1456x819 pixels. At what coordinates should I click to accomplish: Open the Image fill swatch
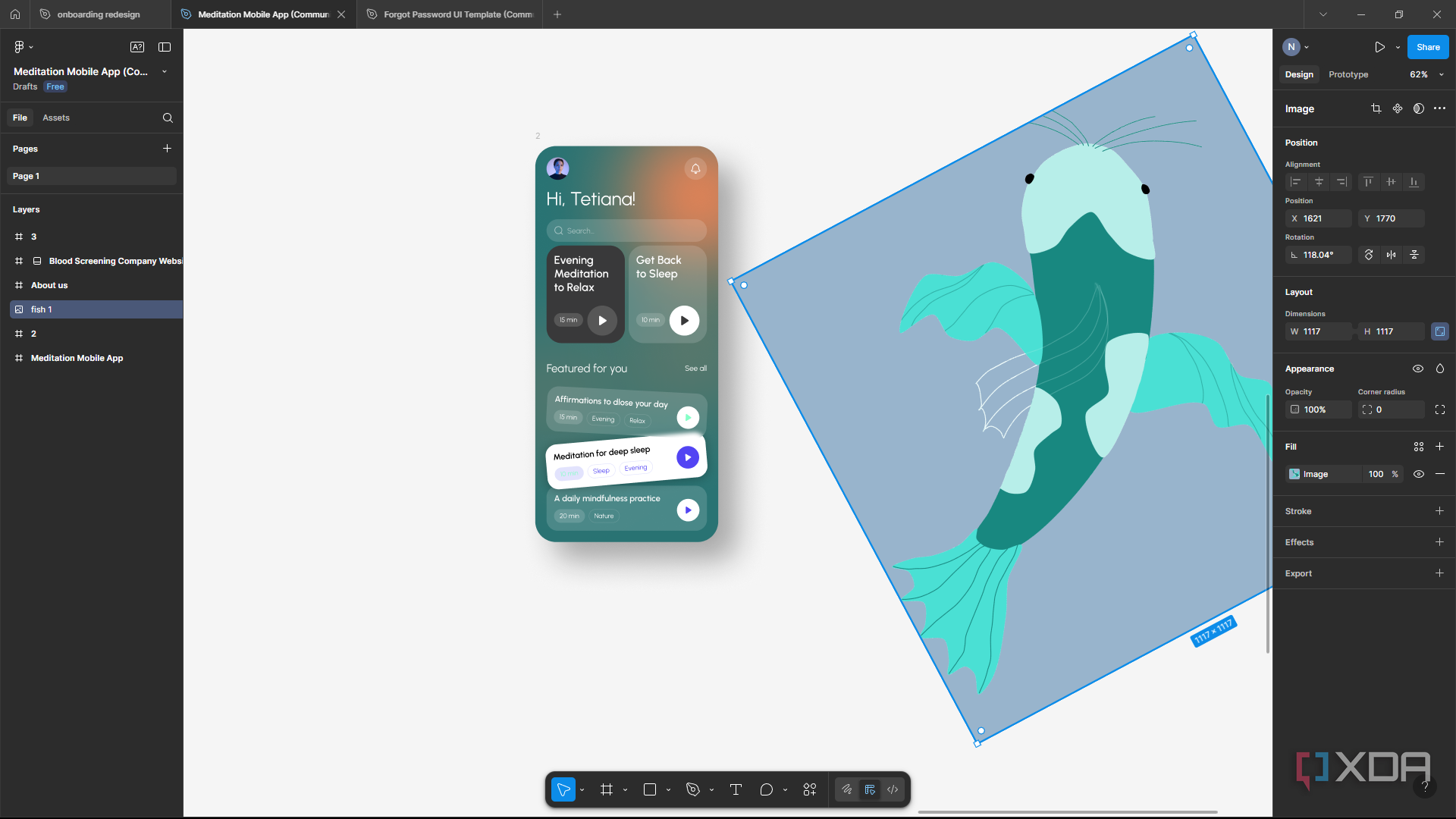1294,474
